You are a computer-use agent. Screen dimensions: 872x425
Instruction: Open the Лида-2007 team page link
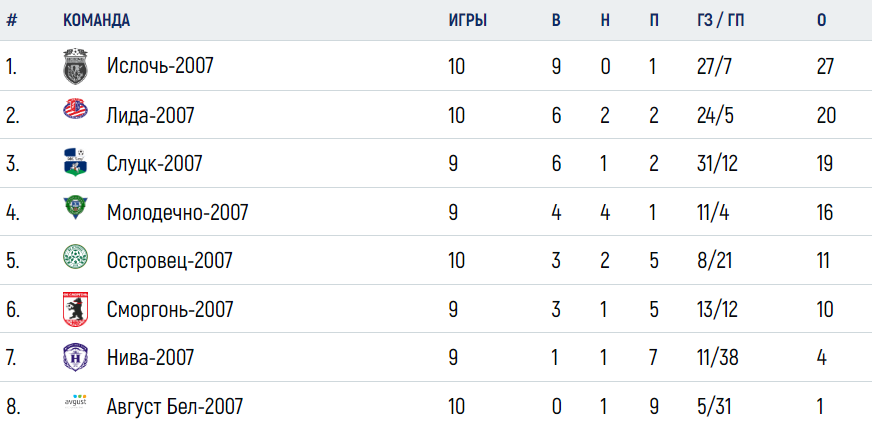[x=151, y=116]
